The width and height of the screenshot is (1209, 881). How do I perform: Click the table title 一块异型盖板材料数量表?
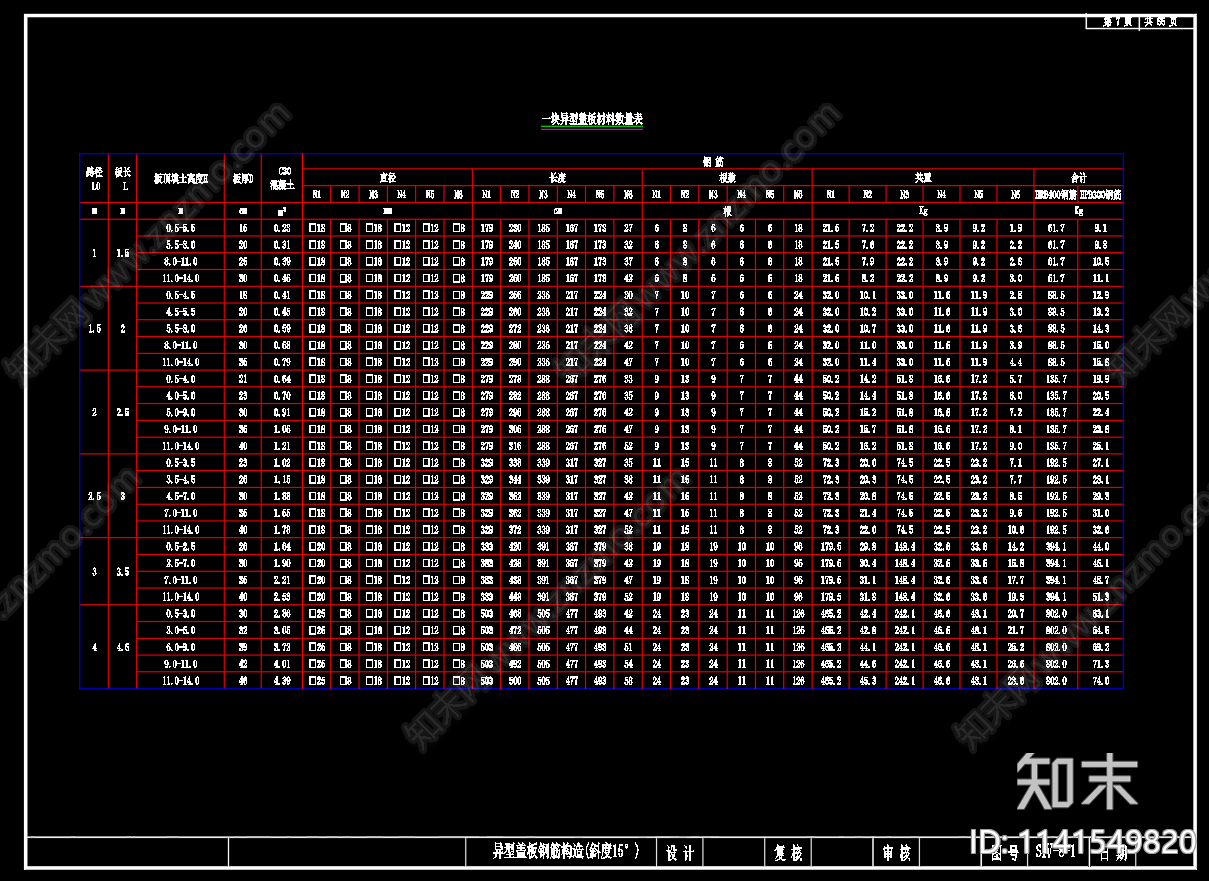coord(591,119)
